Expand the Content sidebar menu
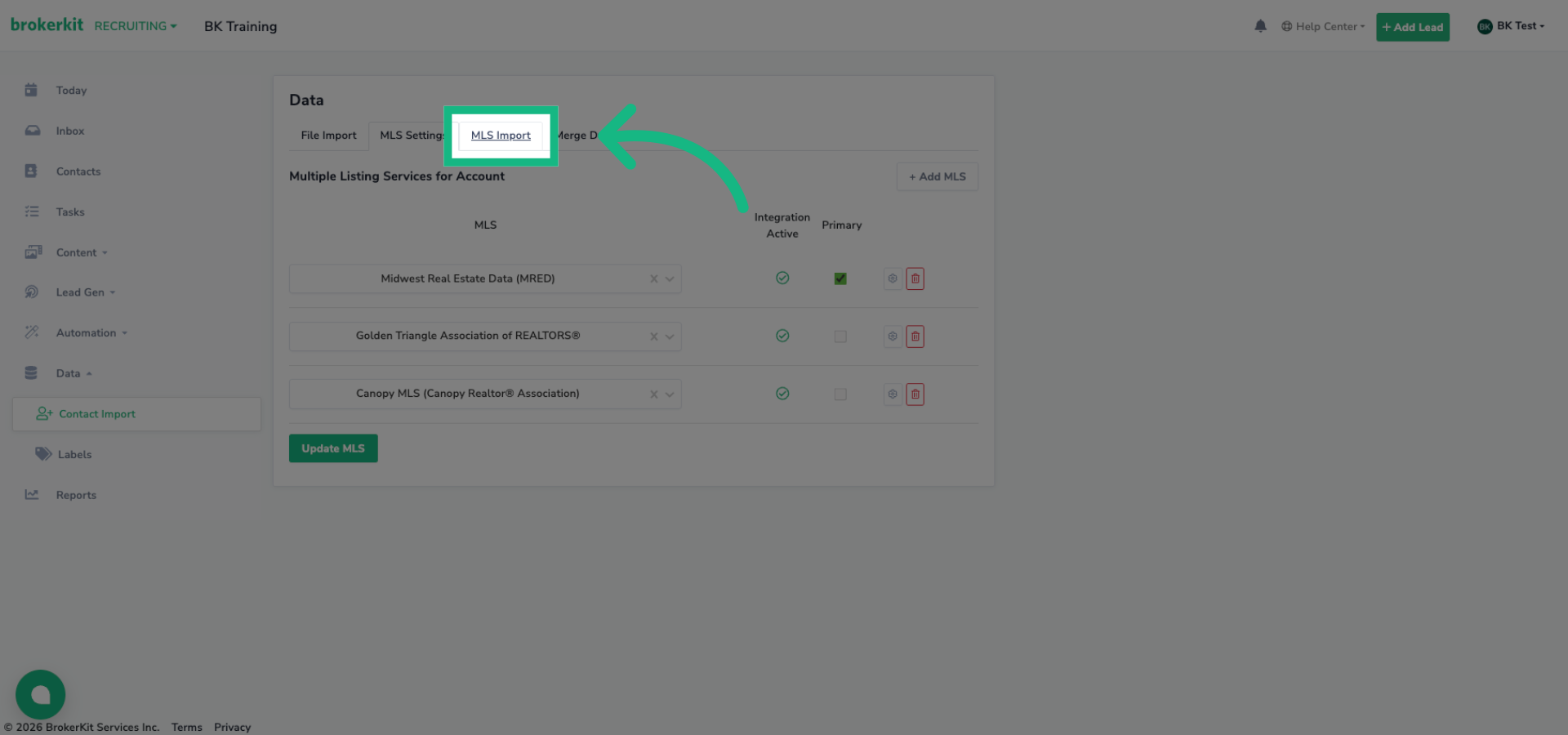 82,252
